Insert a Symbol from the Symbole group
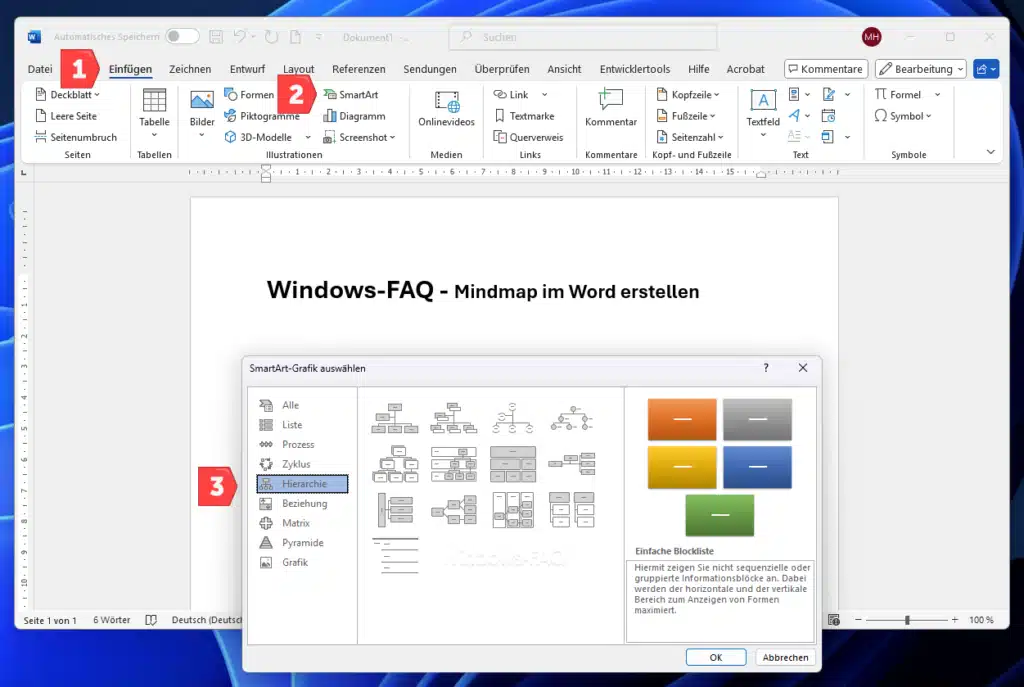Viewport: 1024px width, 687px height. pos(903,115)
